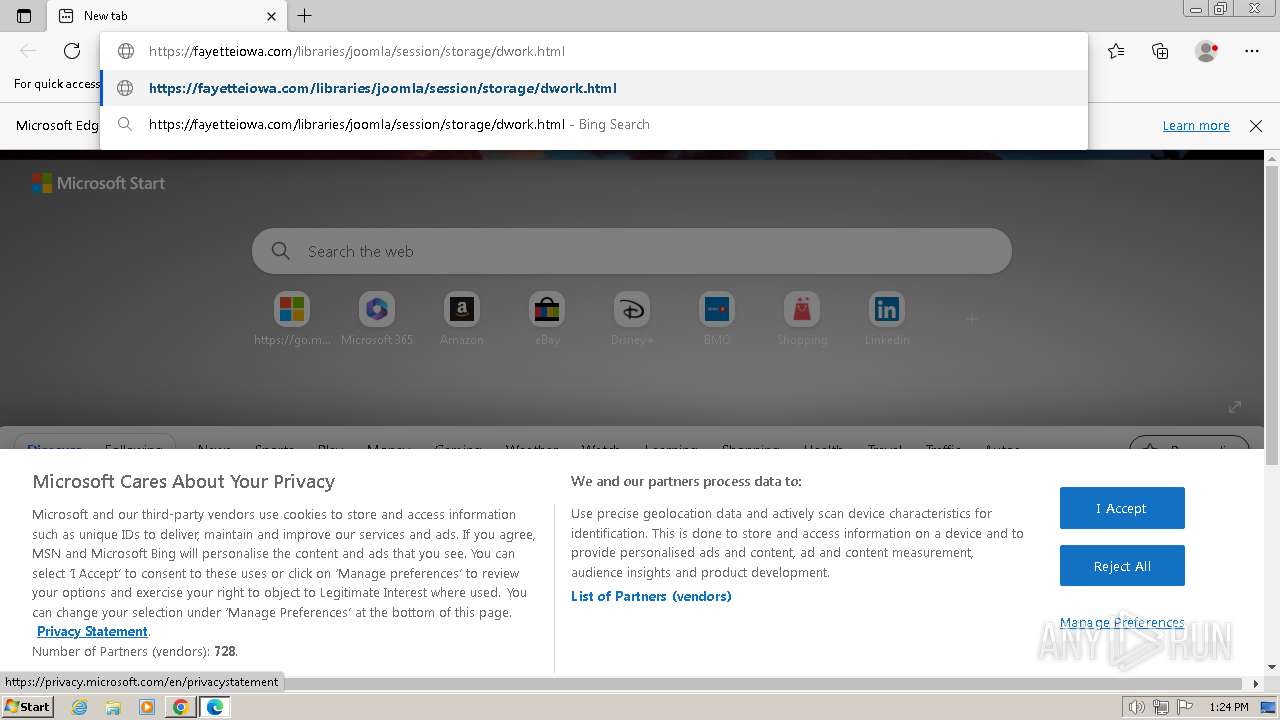Choose the Bing Search suggestion for the URL
Viewport: 1280px width, 720px height.
pos(594,125)
